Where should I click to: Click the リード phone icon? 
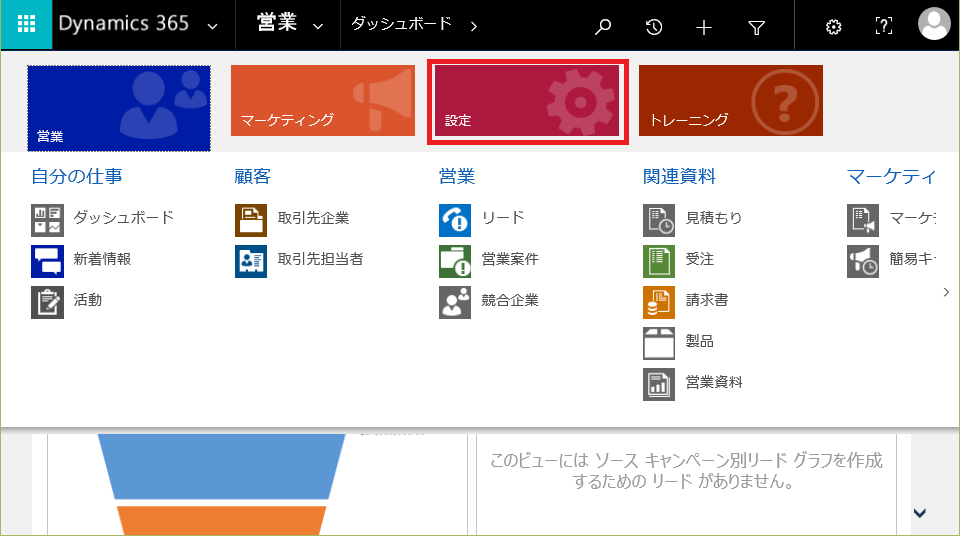point(455,221)
